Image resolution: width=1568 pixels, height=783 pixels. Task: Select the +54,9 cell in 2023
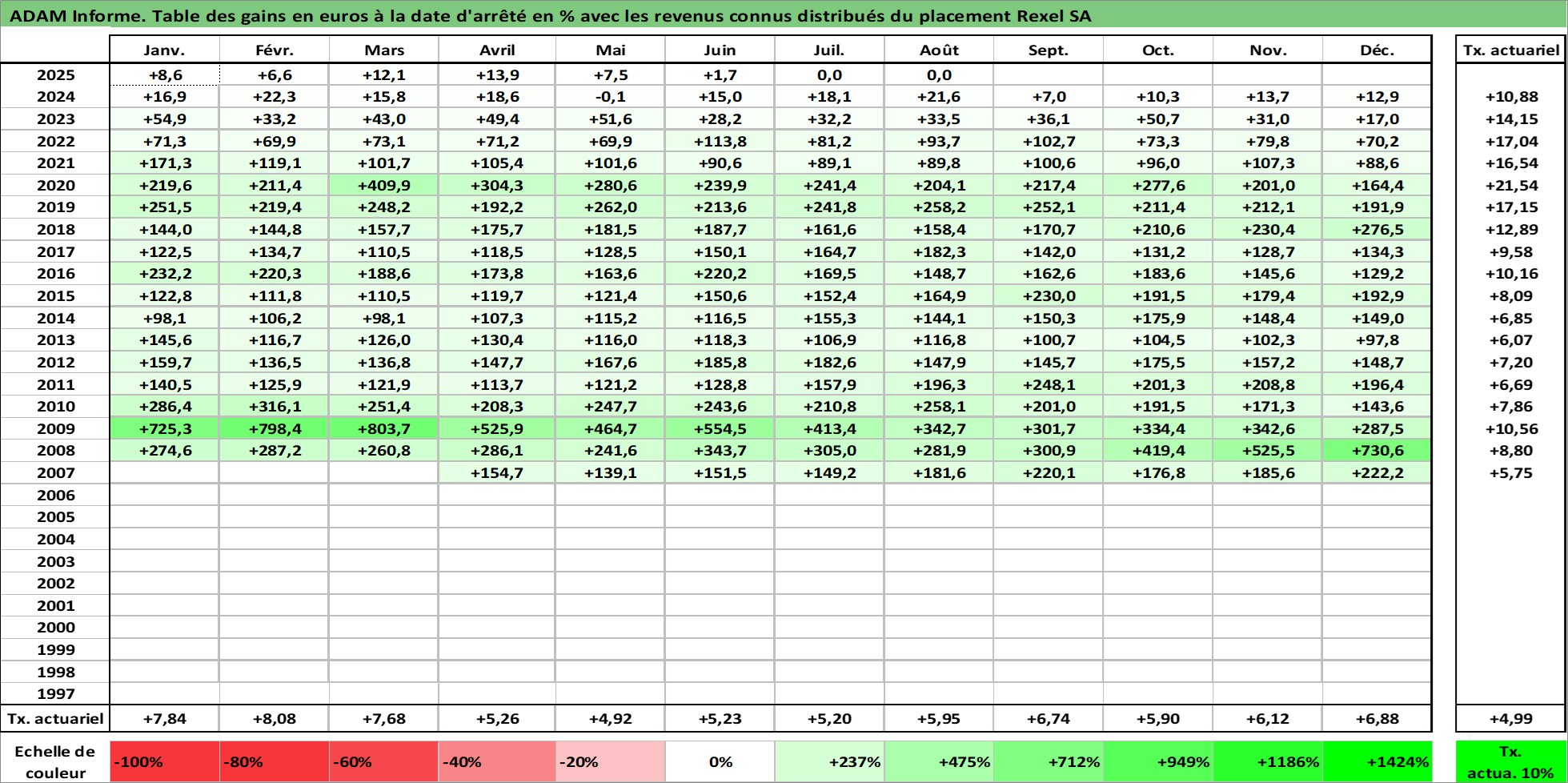coord(164,118)
